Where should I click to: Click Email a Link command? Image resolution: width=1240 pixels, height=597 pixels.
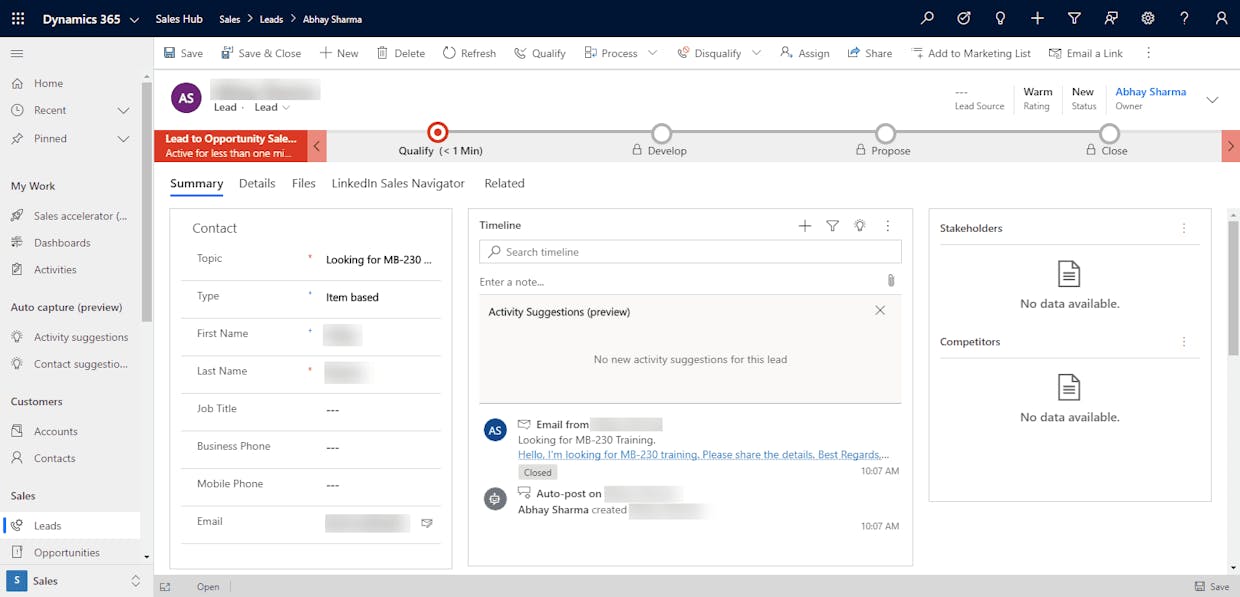tap(1086, 53)
